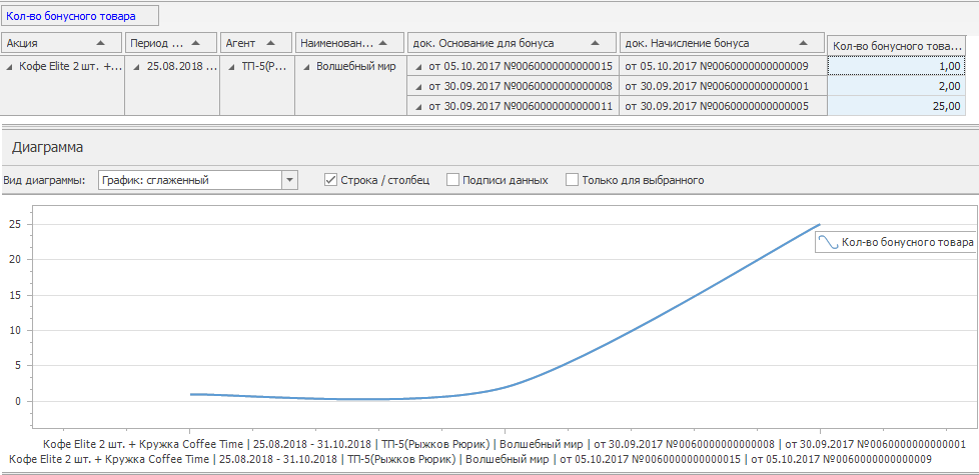Click sort arrow in Период header
The height and width of the screenshot is (475, 979).
coord(195,43)
